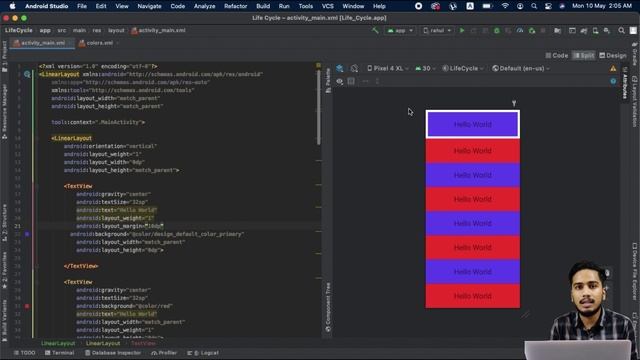This screenshot has width=640, height=360.
Task: Click the Make Project hammer icon
Action: (375, 30)
